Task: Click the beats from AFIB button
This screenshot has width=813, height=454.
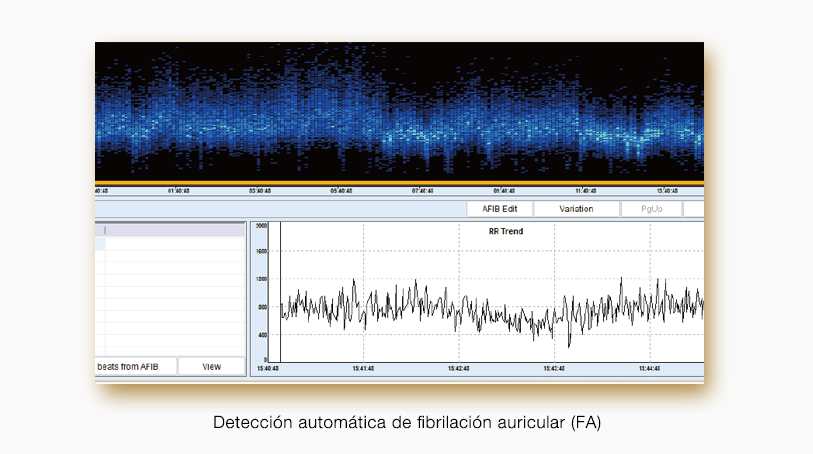Action: [x=135, y=366]
